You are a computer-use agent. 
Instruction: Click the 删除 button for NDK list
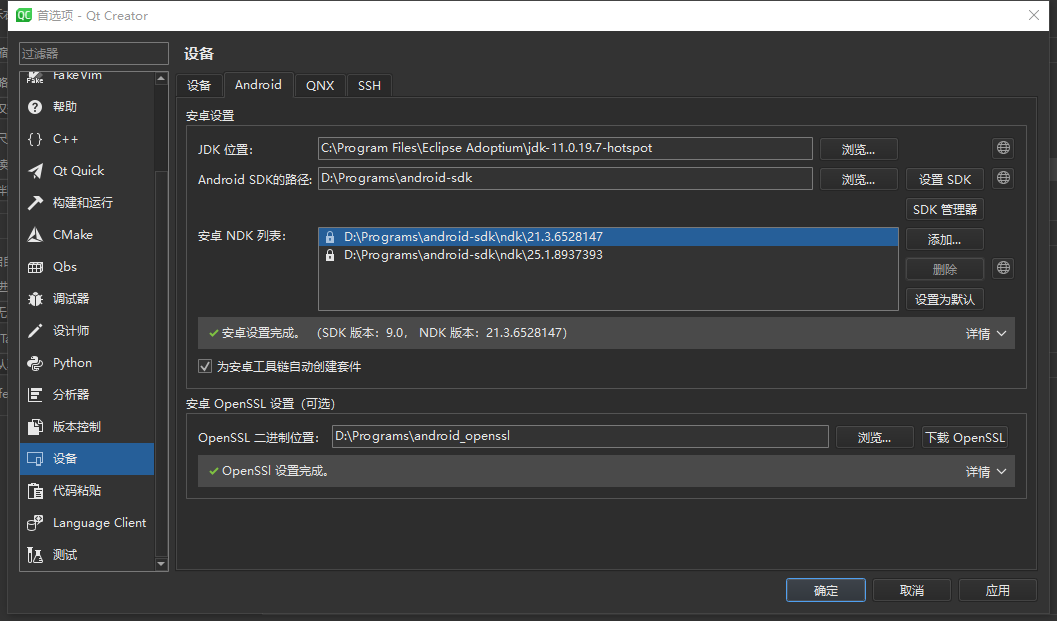(944, 269)
